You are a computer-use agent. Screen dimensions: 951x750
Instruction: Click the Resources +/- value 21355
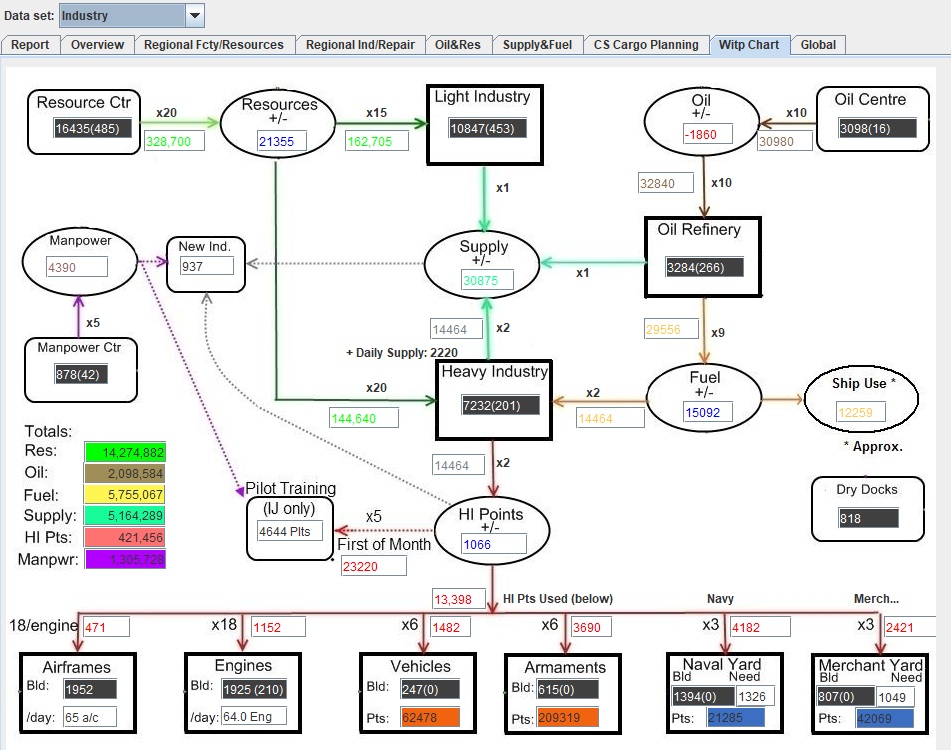[281, 141]
